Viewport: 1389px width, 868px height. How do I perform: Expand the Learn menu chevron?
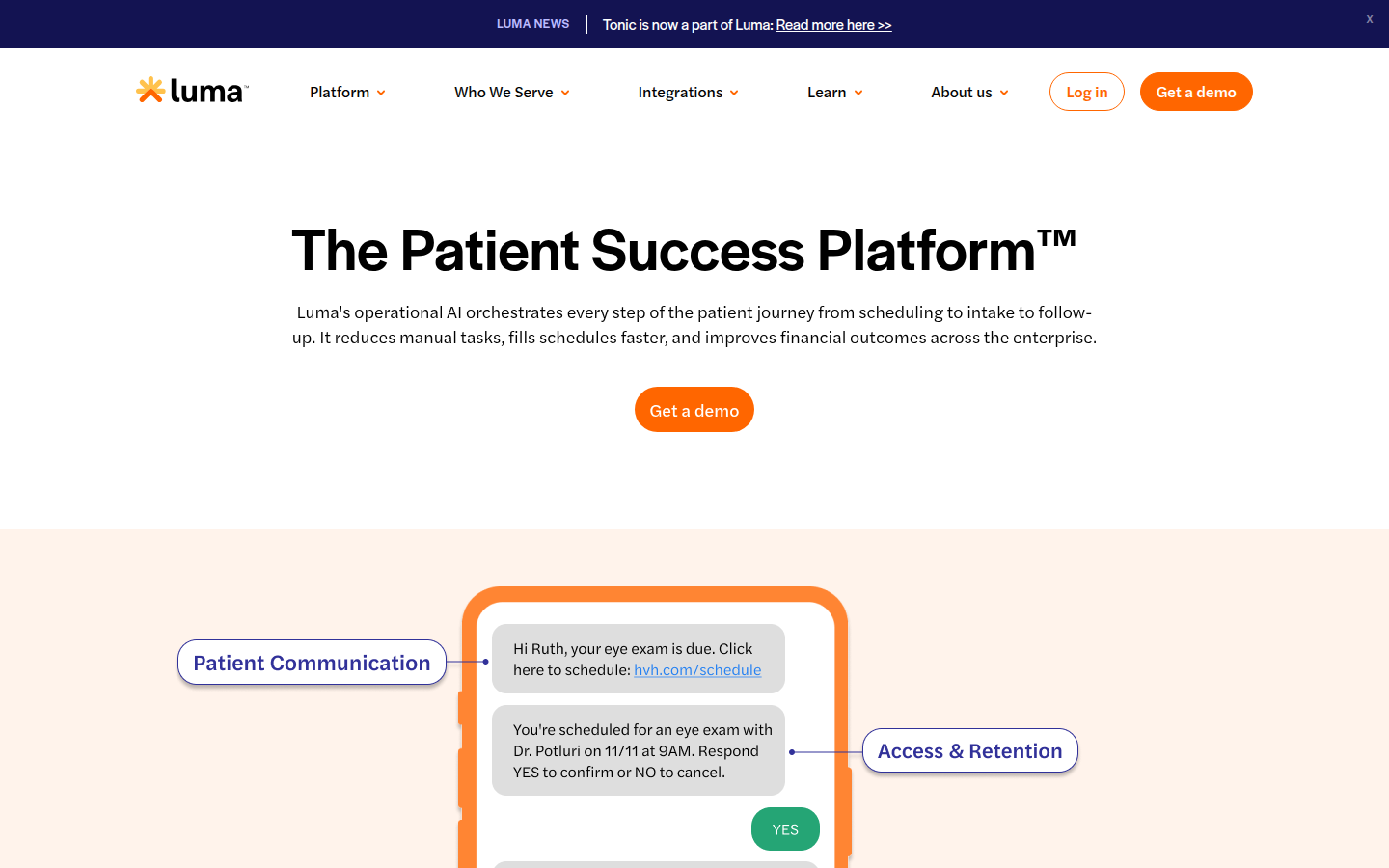(x=858, y=93)
